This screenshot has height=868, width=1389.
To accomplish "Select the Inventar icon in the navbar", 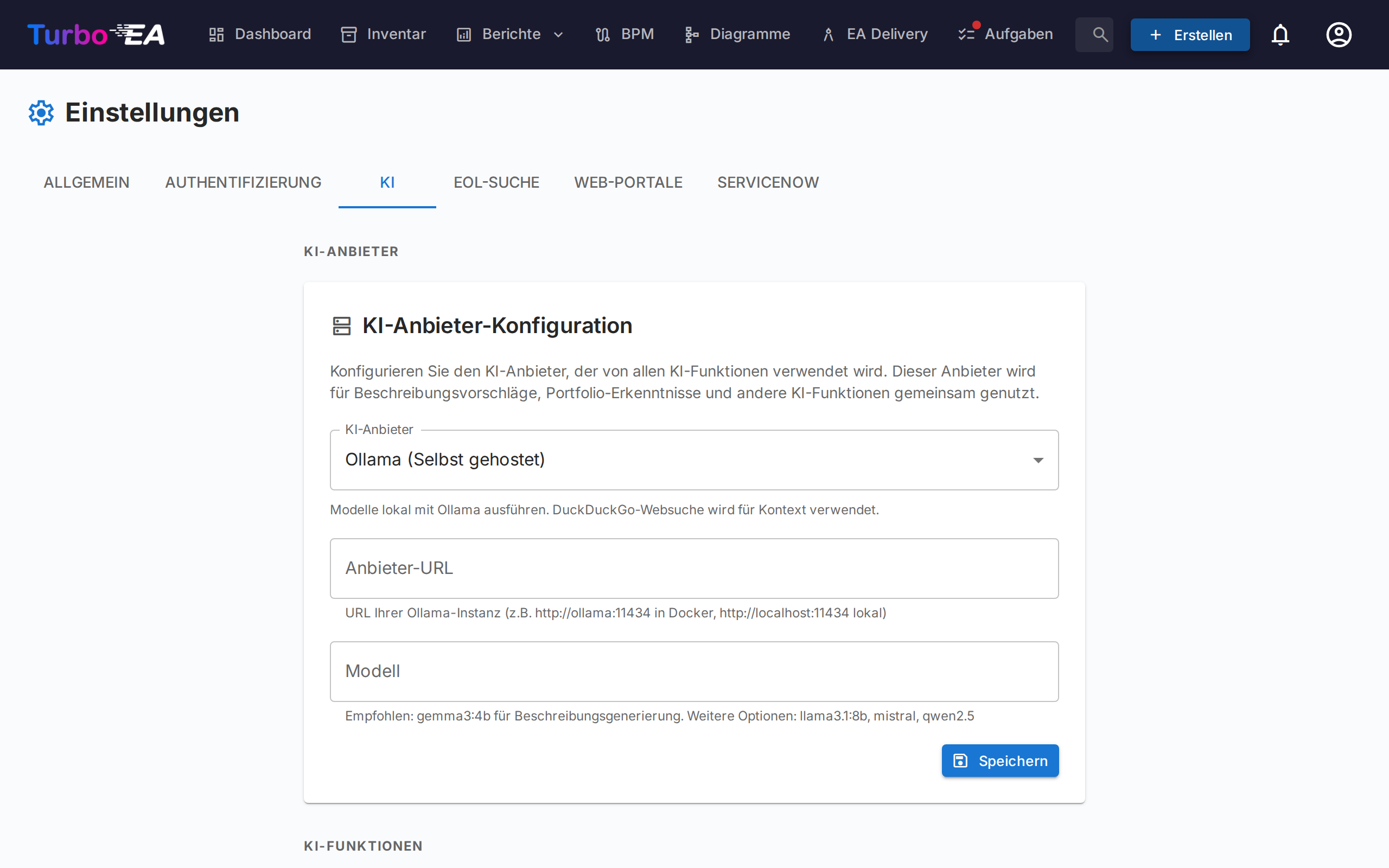I will (349, 34).
